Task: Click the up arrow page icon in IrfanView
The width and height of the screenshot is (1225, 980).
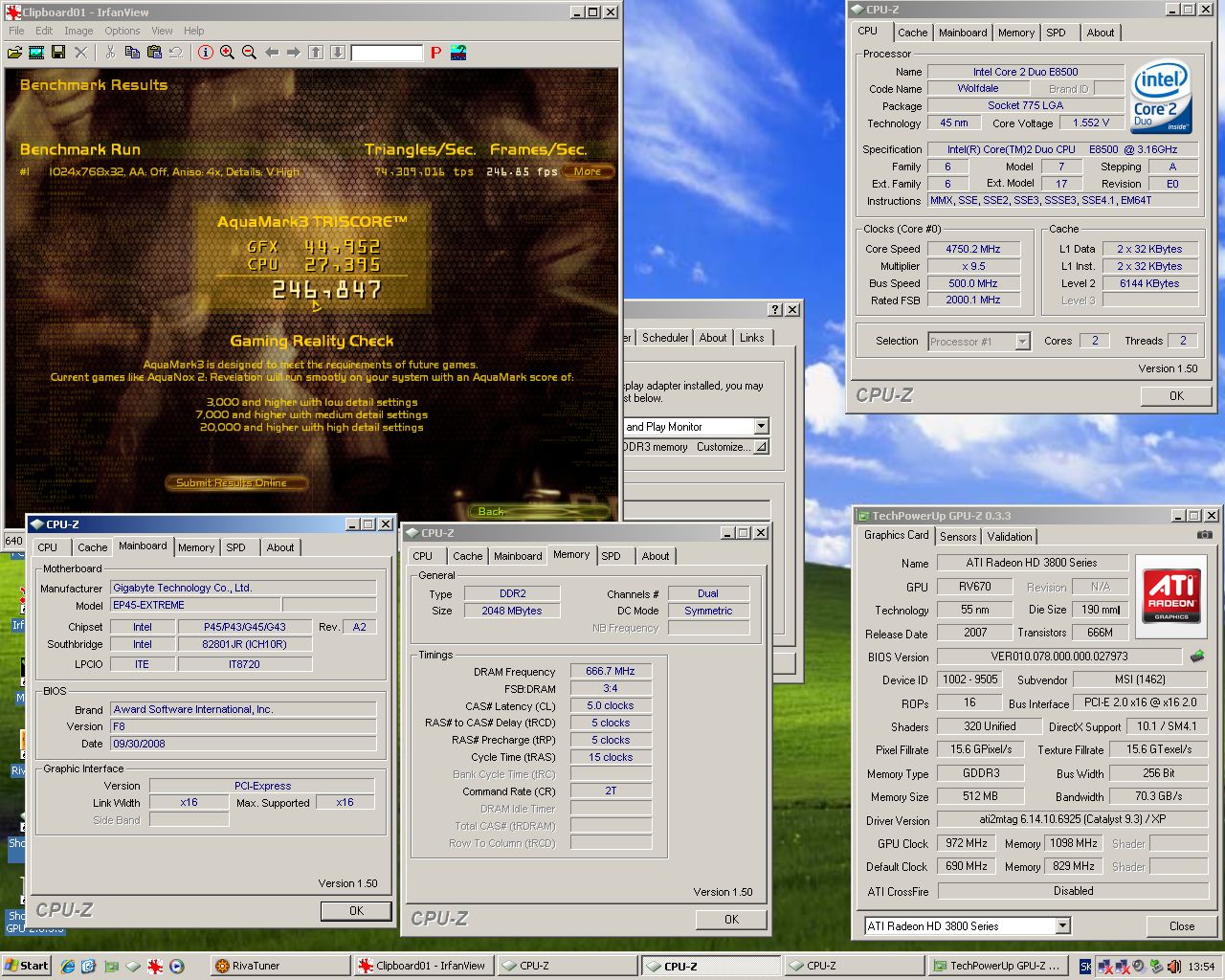Action: click(x=316, y=53)
